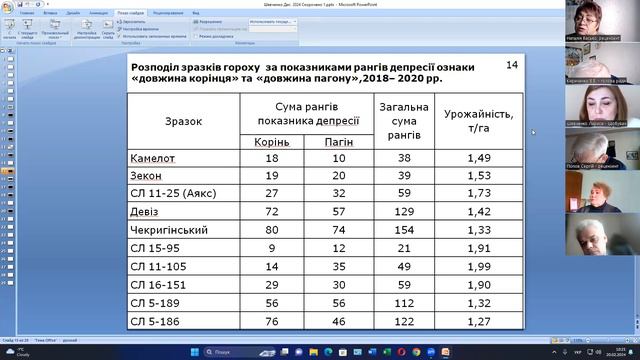
Task: Click the bottom participant video thumbnail
Action: click(602, 235)
